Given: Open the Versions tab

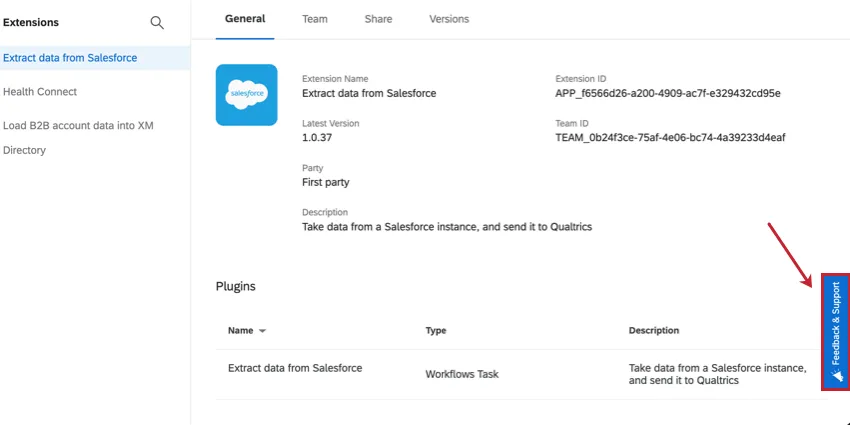Looking at the screenshot, I should (x=449, y=19).
